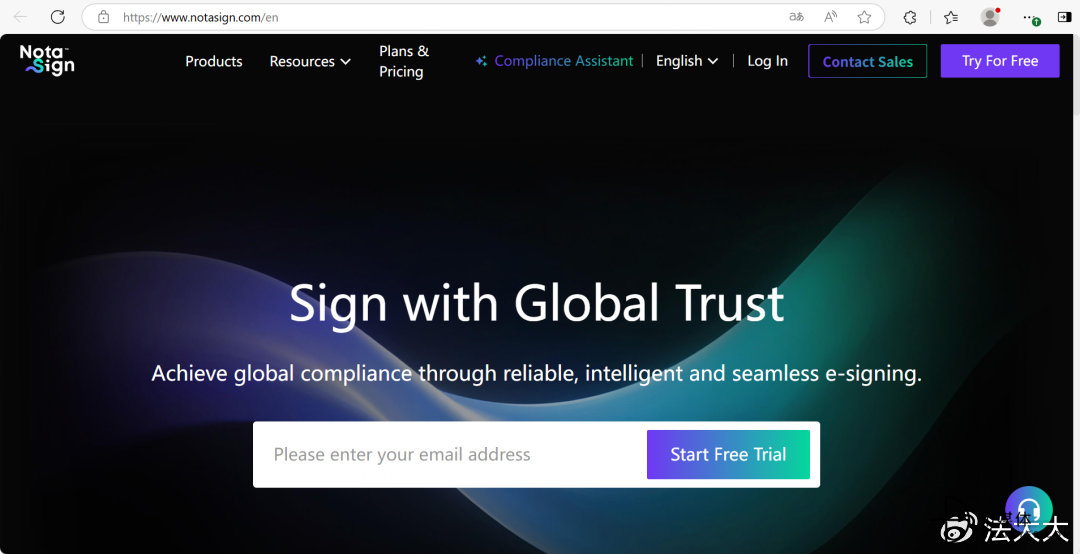Click the Start Free Trial button

pyautogui.click(x=728, y=454)
